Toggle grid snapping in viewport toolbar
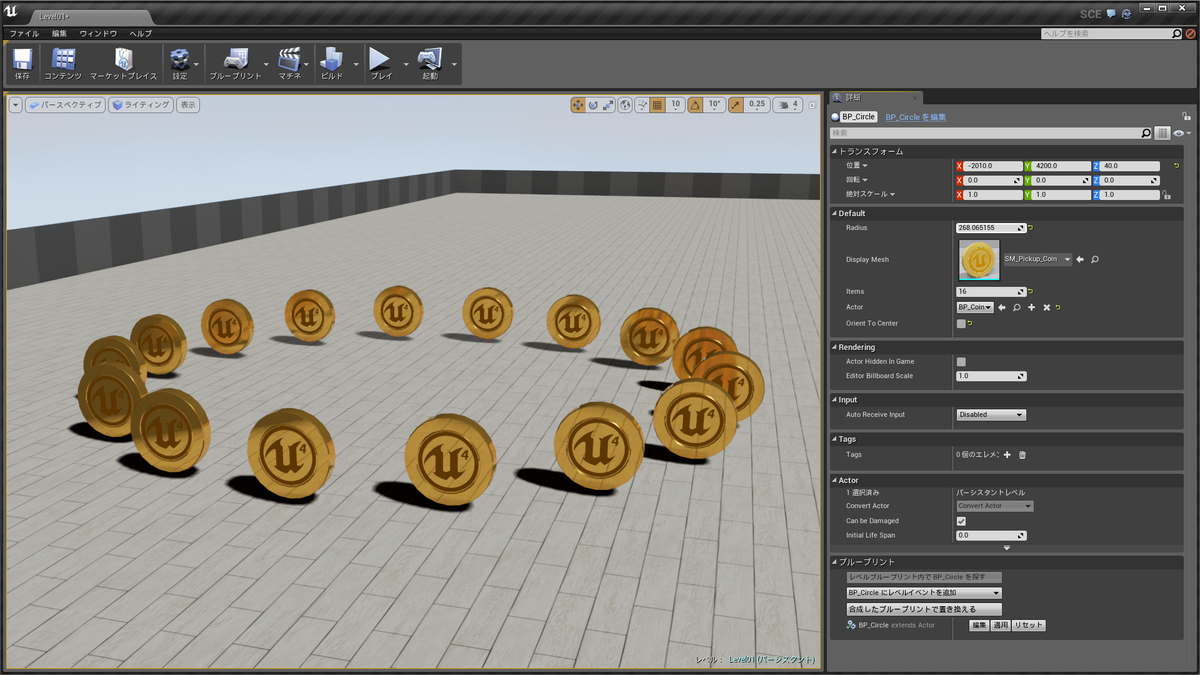This screenshot has width=1200, height=675. coord(657,104)
